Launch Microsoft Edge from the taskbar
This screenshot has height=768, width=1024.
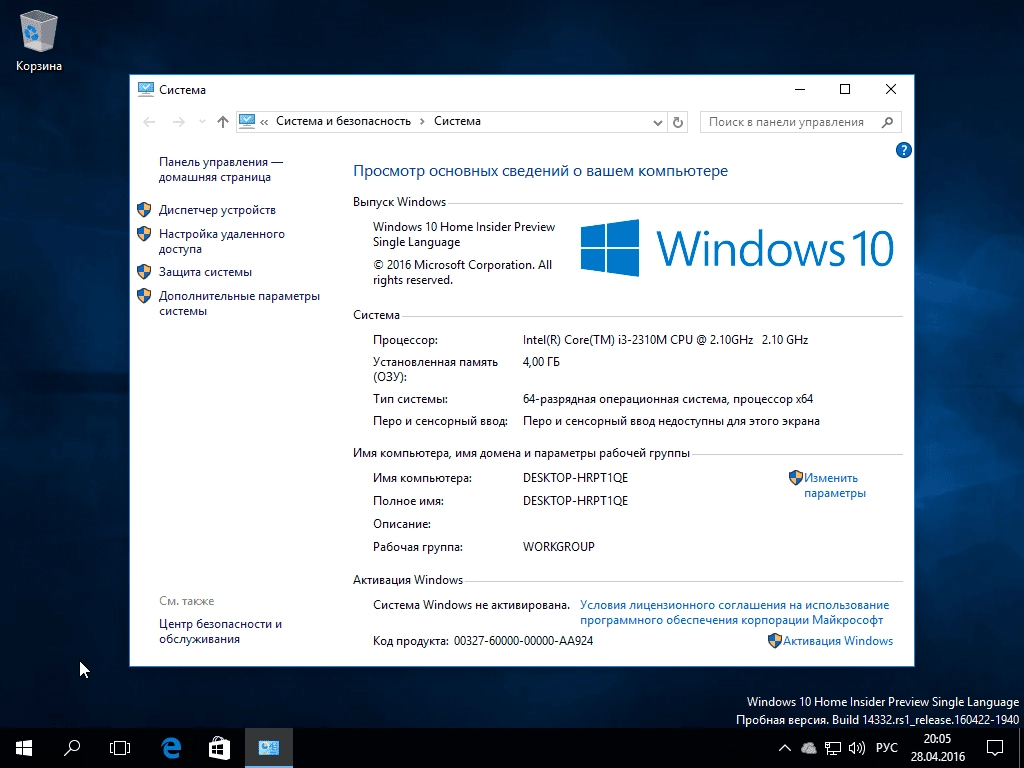171,748
